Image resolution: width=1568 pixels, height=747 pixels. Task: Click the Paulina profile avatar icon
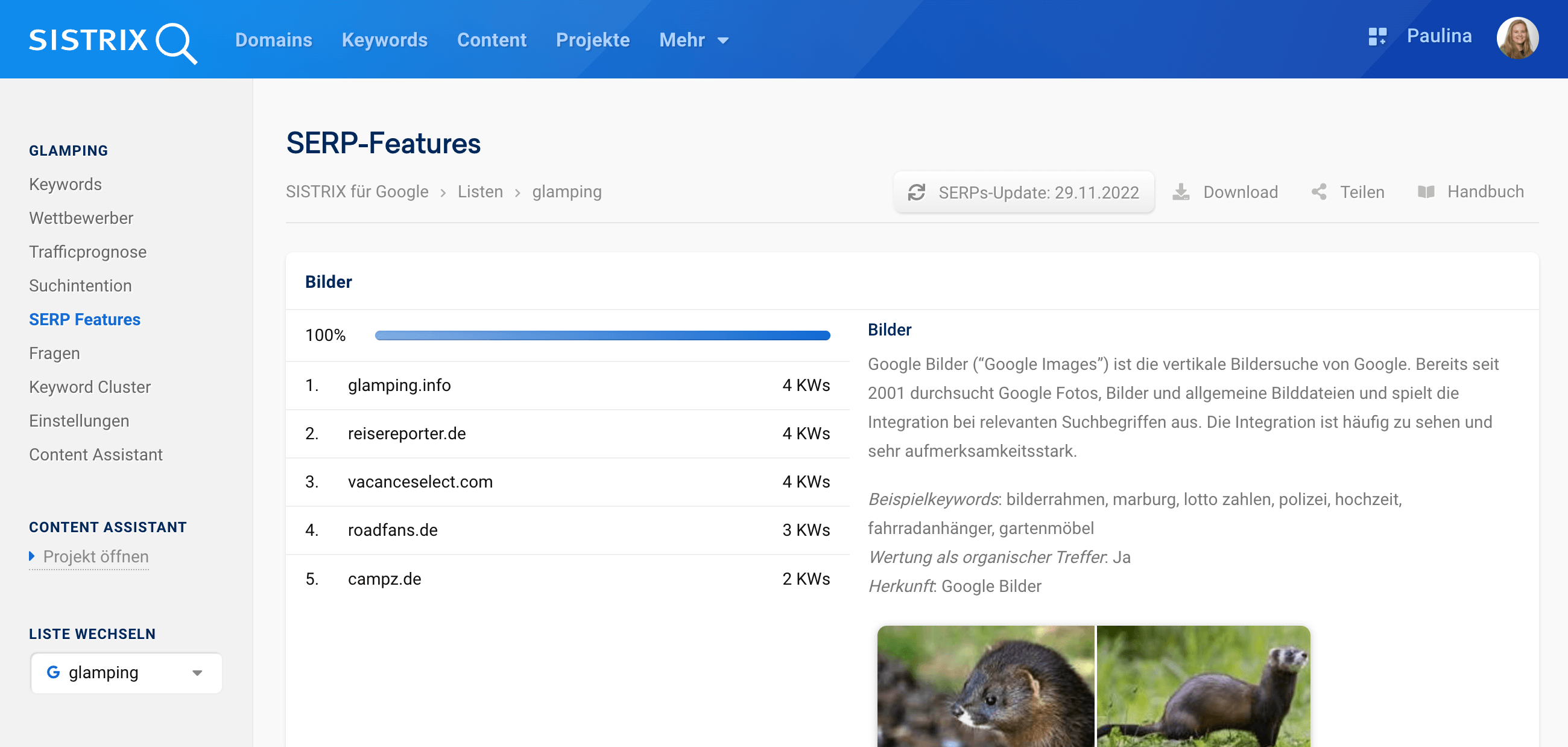coord(1516,37)
